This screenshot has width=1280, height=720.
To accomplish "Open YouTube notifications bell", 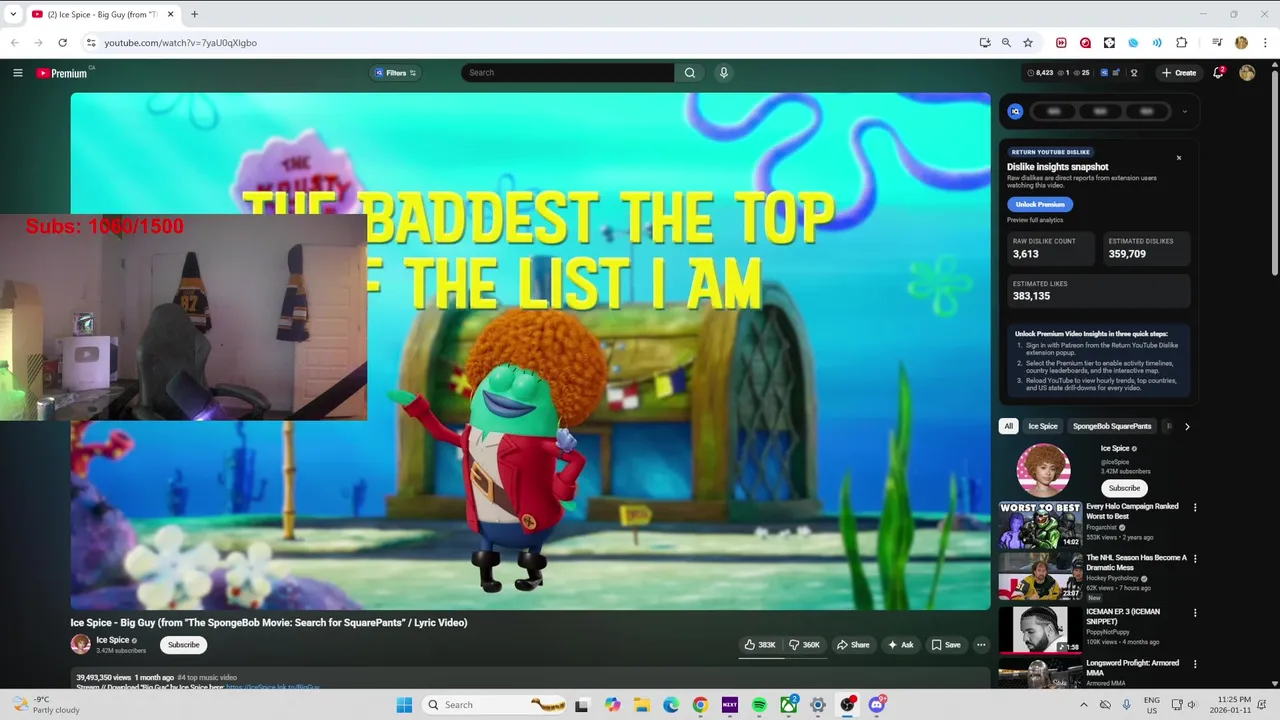I will click(x=1218, y=73).
